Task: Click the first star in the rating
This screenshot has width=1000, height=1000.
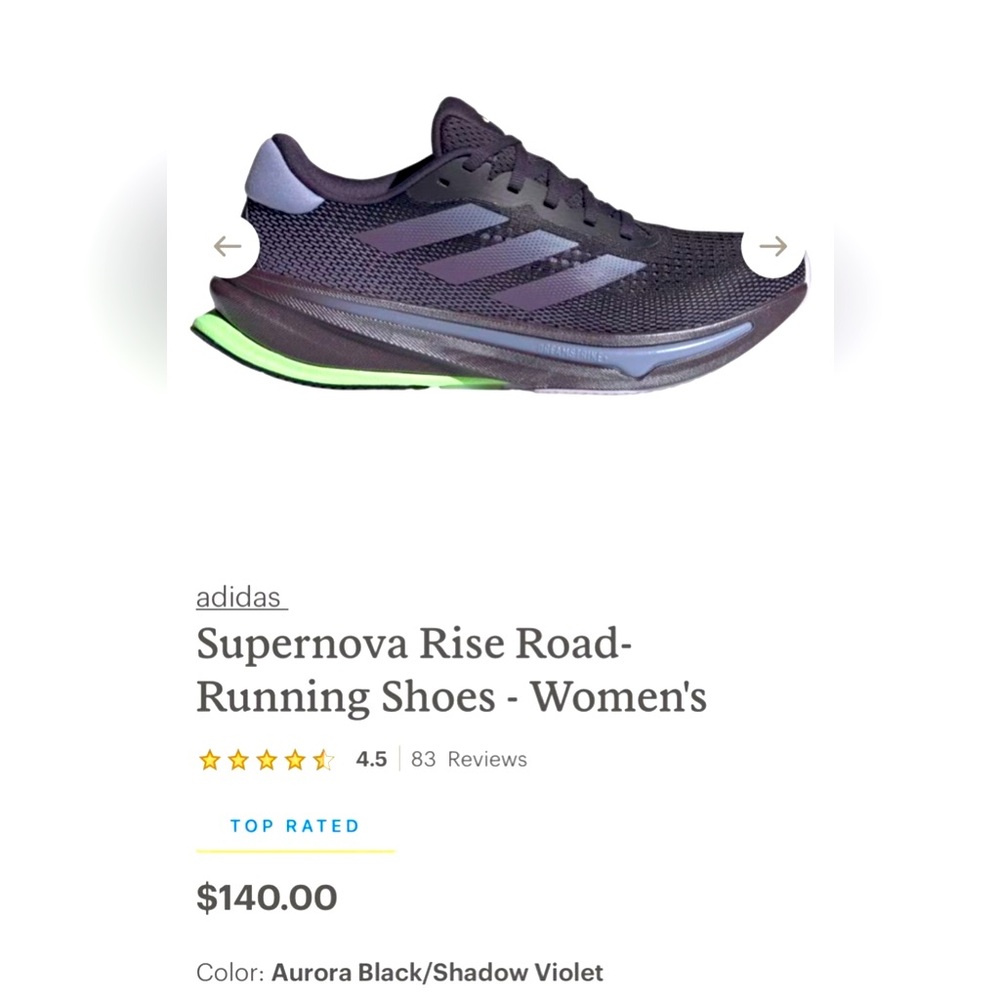Action: point(210,760)
